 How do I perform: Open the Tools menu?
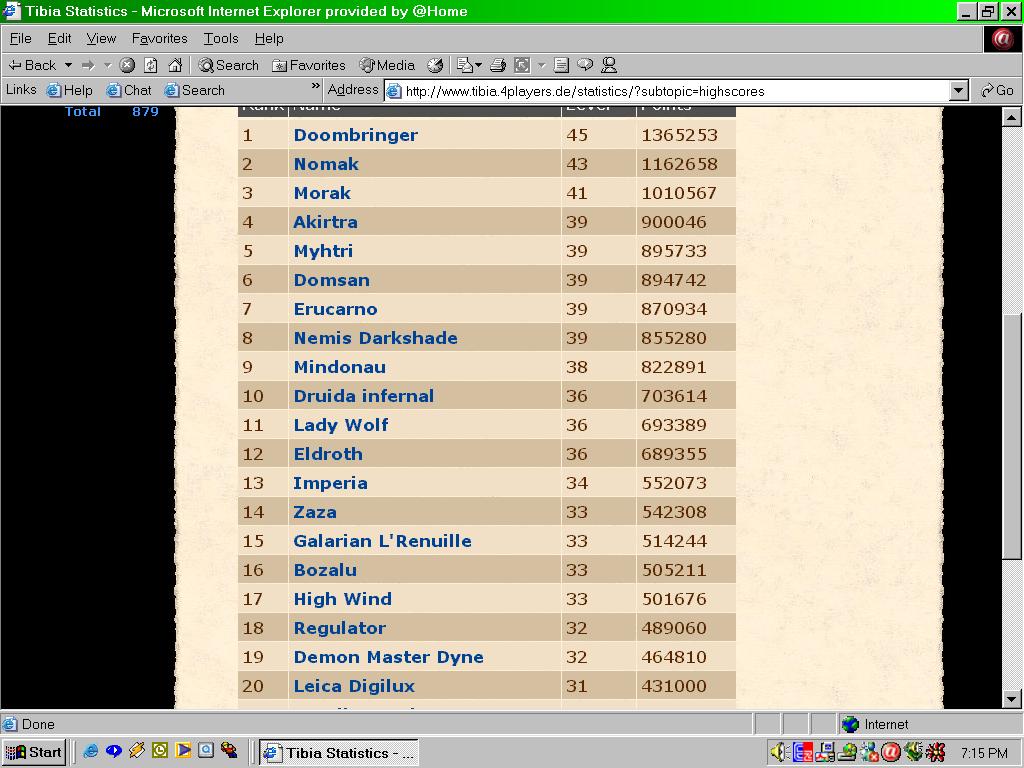point(221,38)
